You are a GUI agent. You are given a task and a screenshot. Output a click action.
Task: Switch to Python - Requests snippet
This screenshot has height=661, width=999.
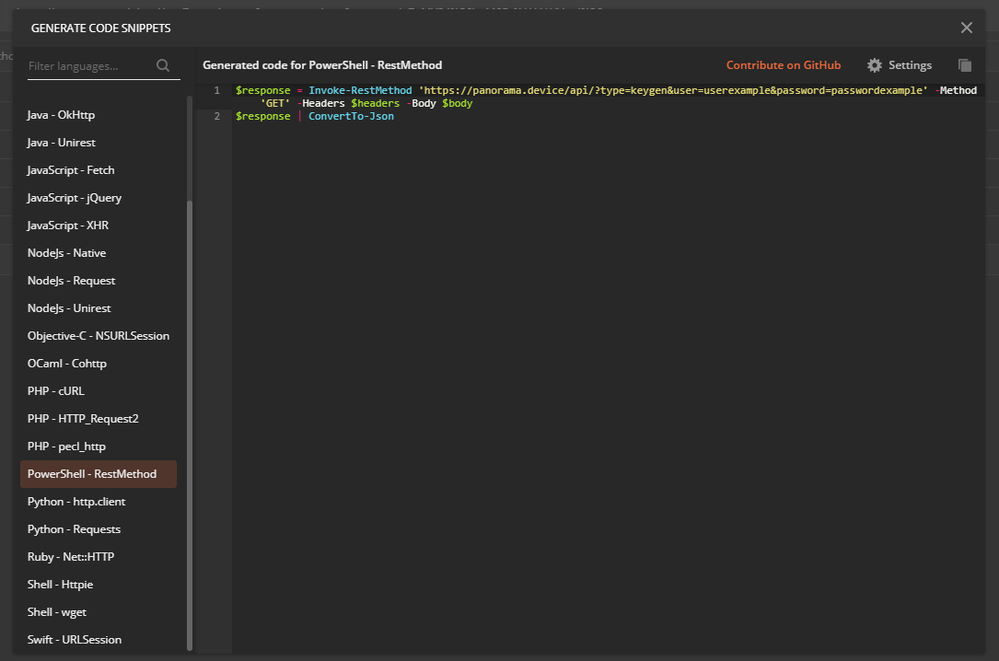pyautogui.click(x=74, y=529)
